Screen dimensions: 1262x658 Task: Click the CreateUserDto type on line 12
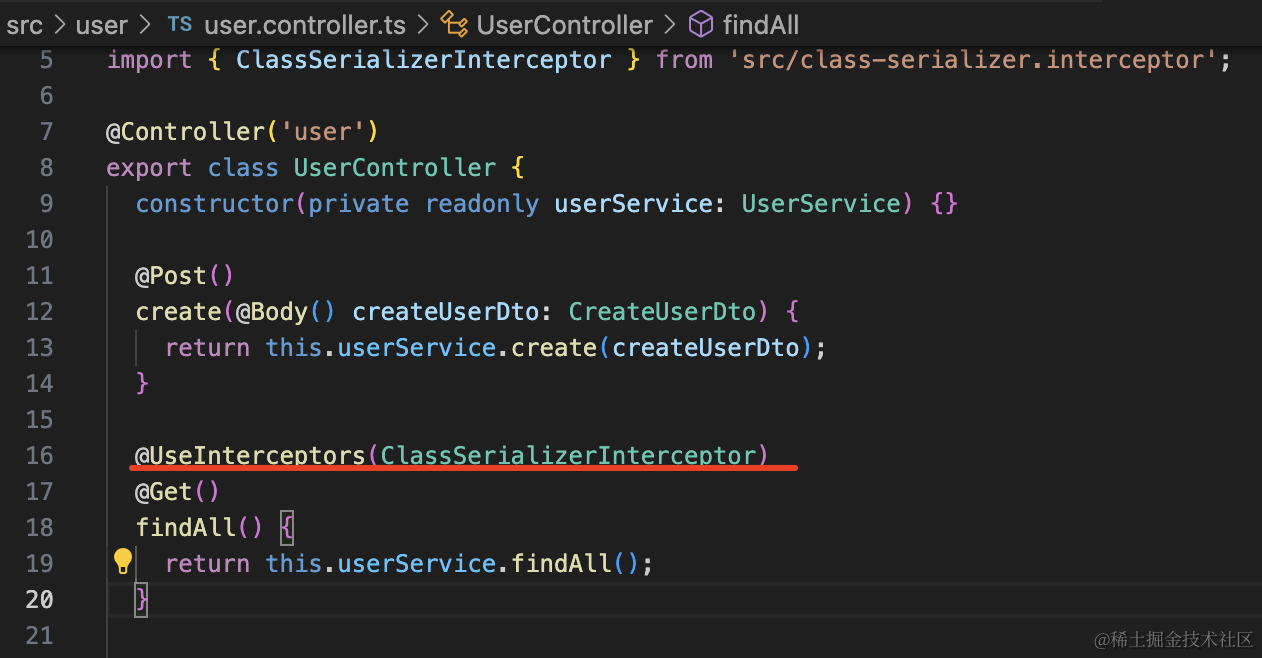click(663, 312)
